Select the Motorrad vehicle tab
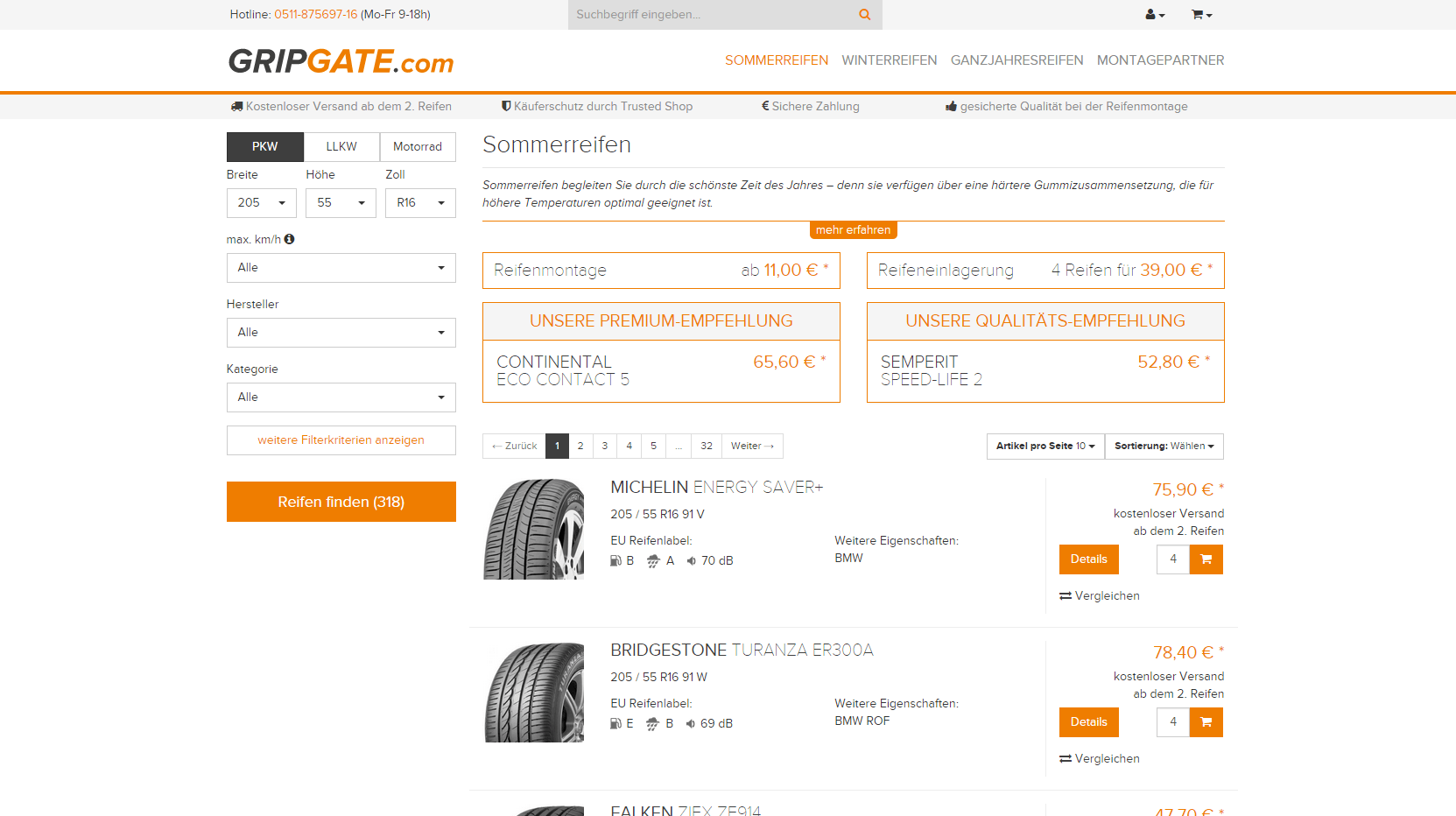 [x=418, y=147]
